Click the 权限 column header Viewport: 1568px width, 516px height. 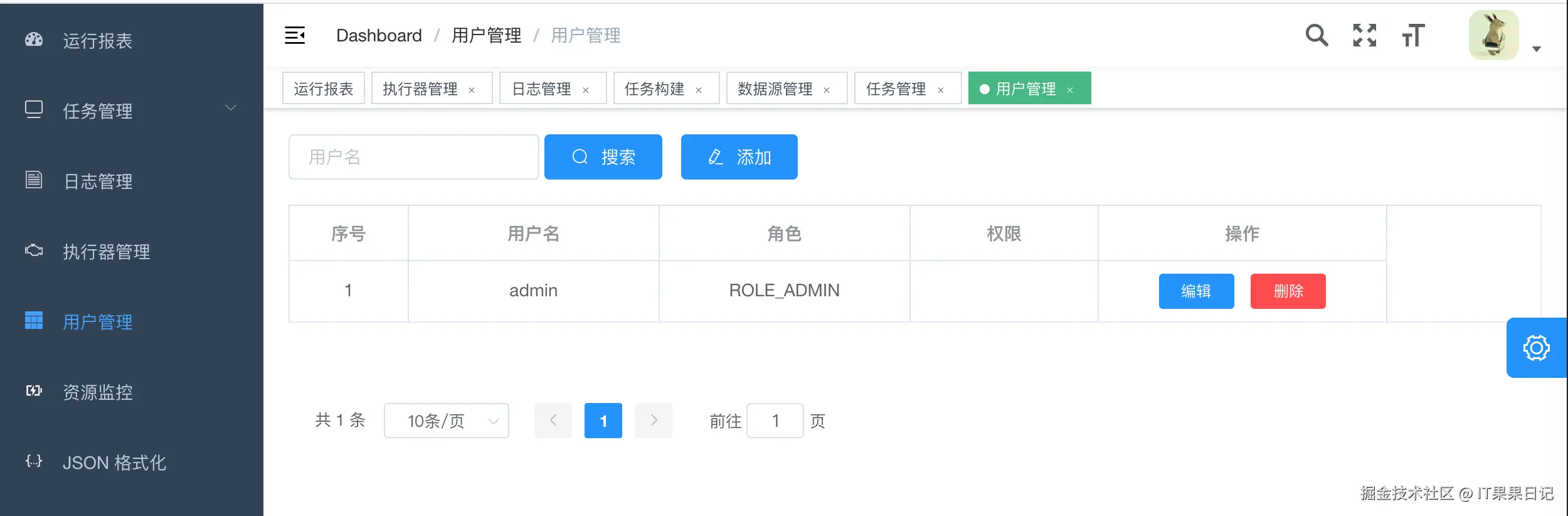[1004, 234]
